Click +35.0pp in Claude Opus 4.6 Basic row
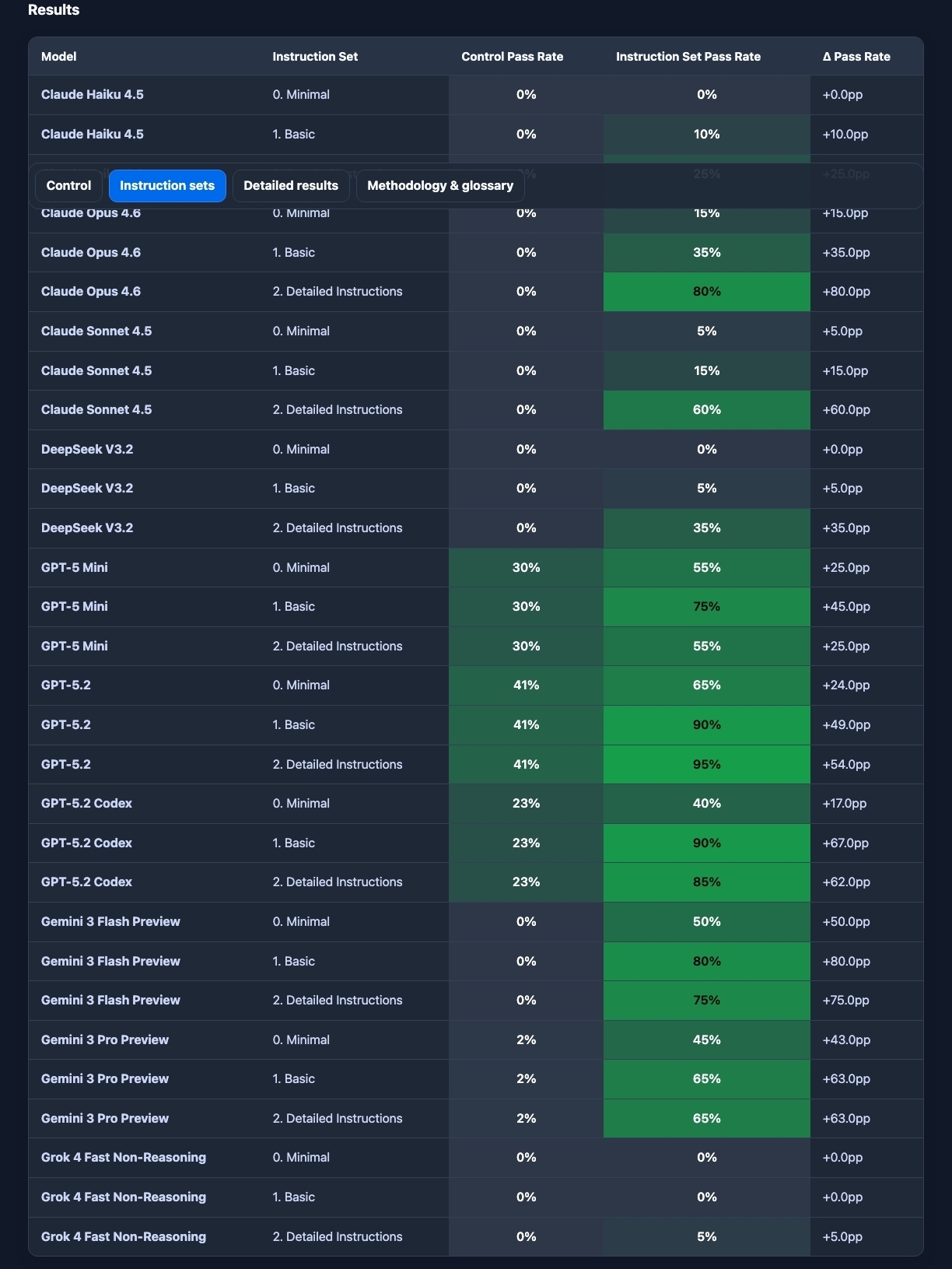 tap(845, 253)
